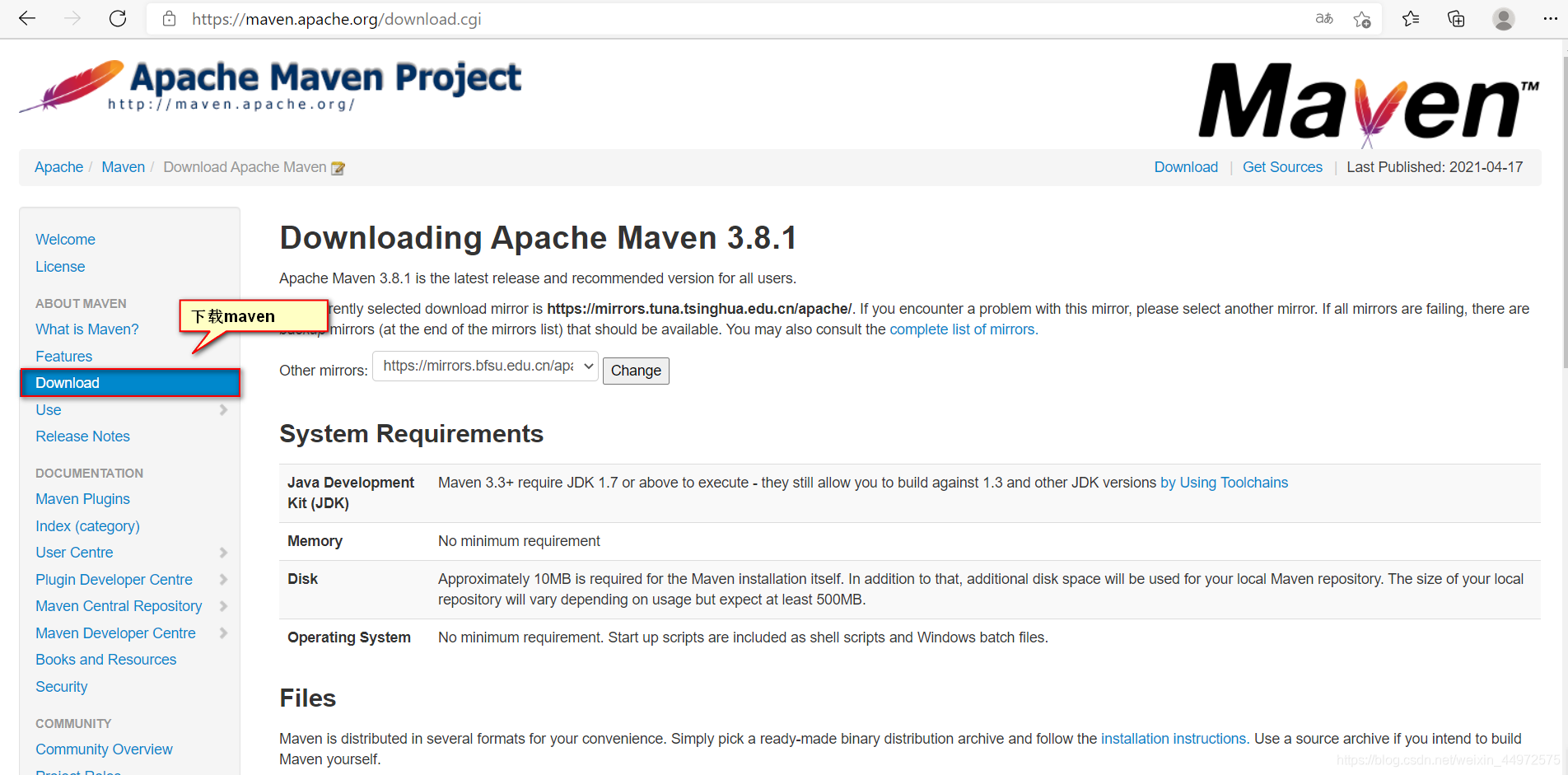The width and height of the screenshot is (1568, 775).
Task: Expand the User Centre chevron
Action: [223, 553]
